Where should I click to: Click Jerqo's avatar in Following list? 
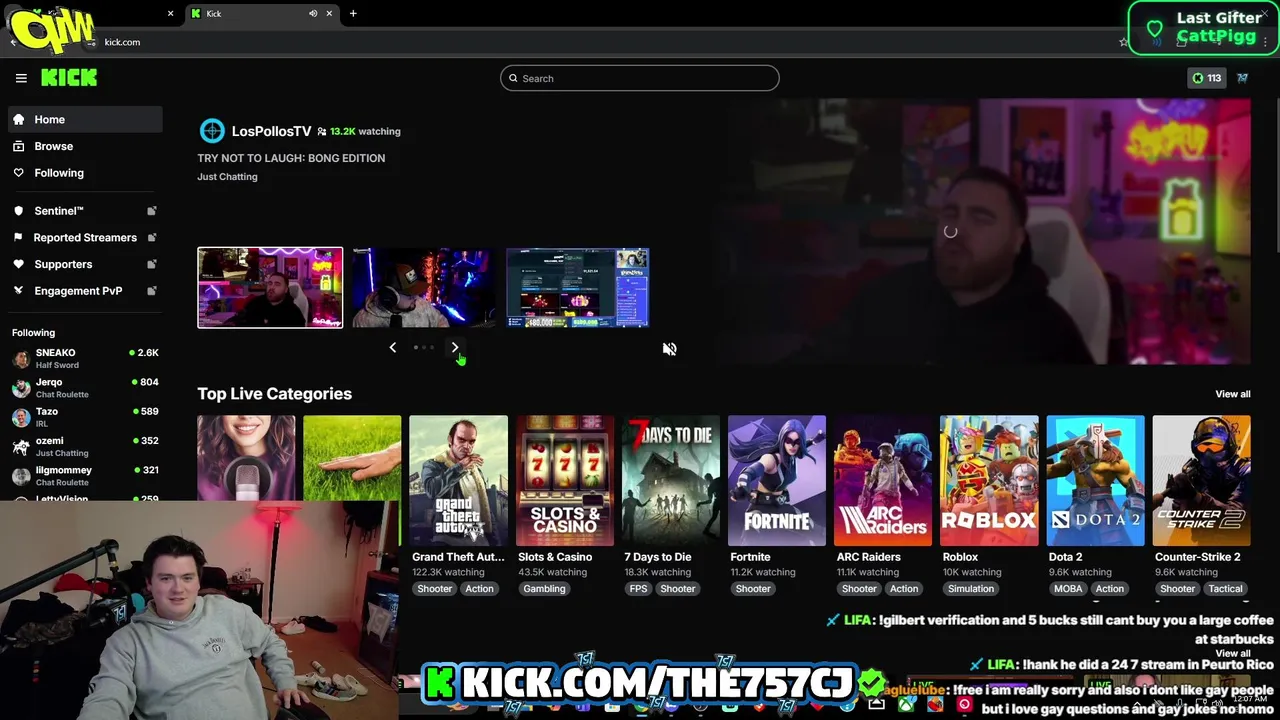[x=21, y=388]
